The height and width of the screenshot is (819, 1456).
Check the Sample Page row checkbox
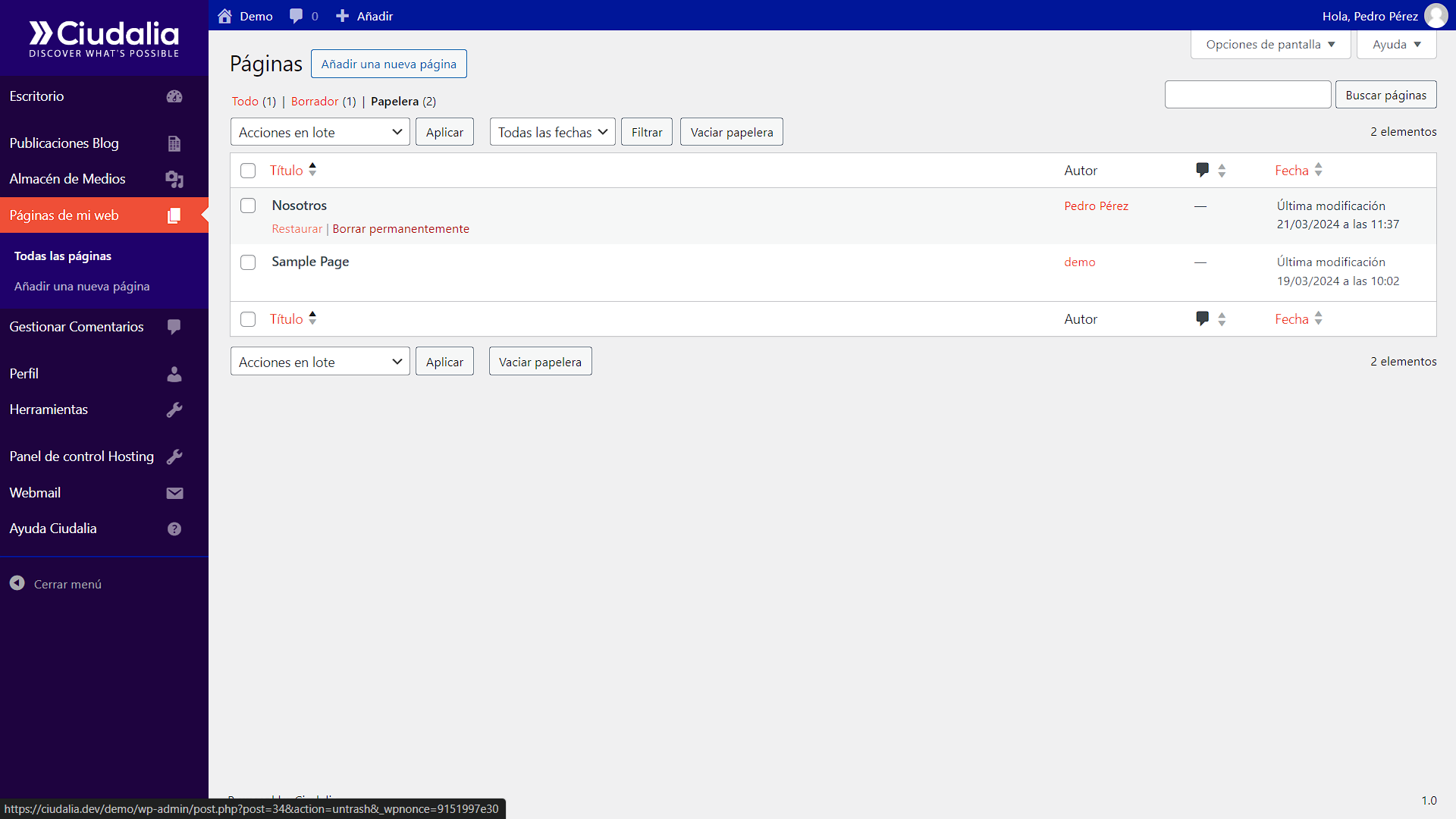[248, 262]
